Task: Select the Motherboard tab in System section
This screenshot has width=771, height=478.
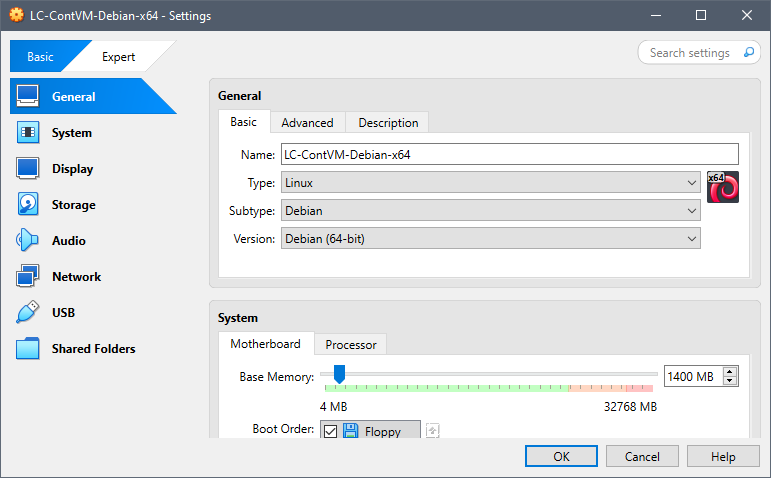Action: click(266, 344)
